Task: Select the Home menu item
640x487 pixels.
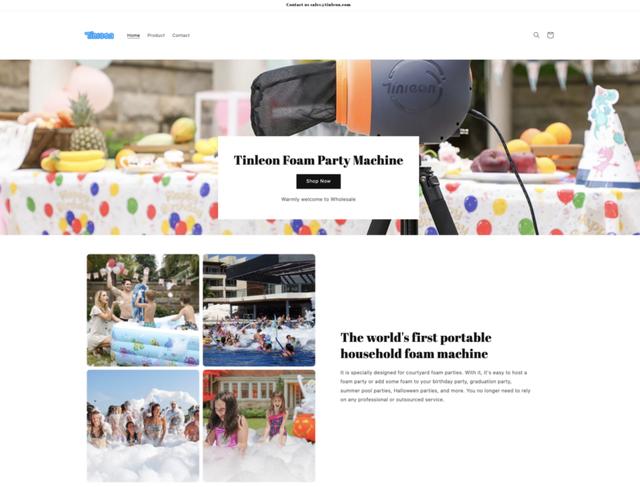Action: click(133, 36)
